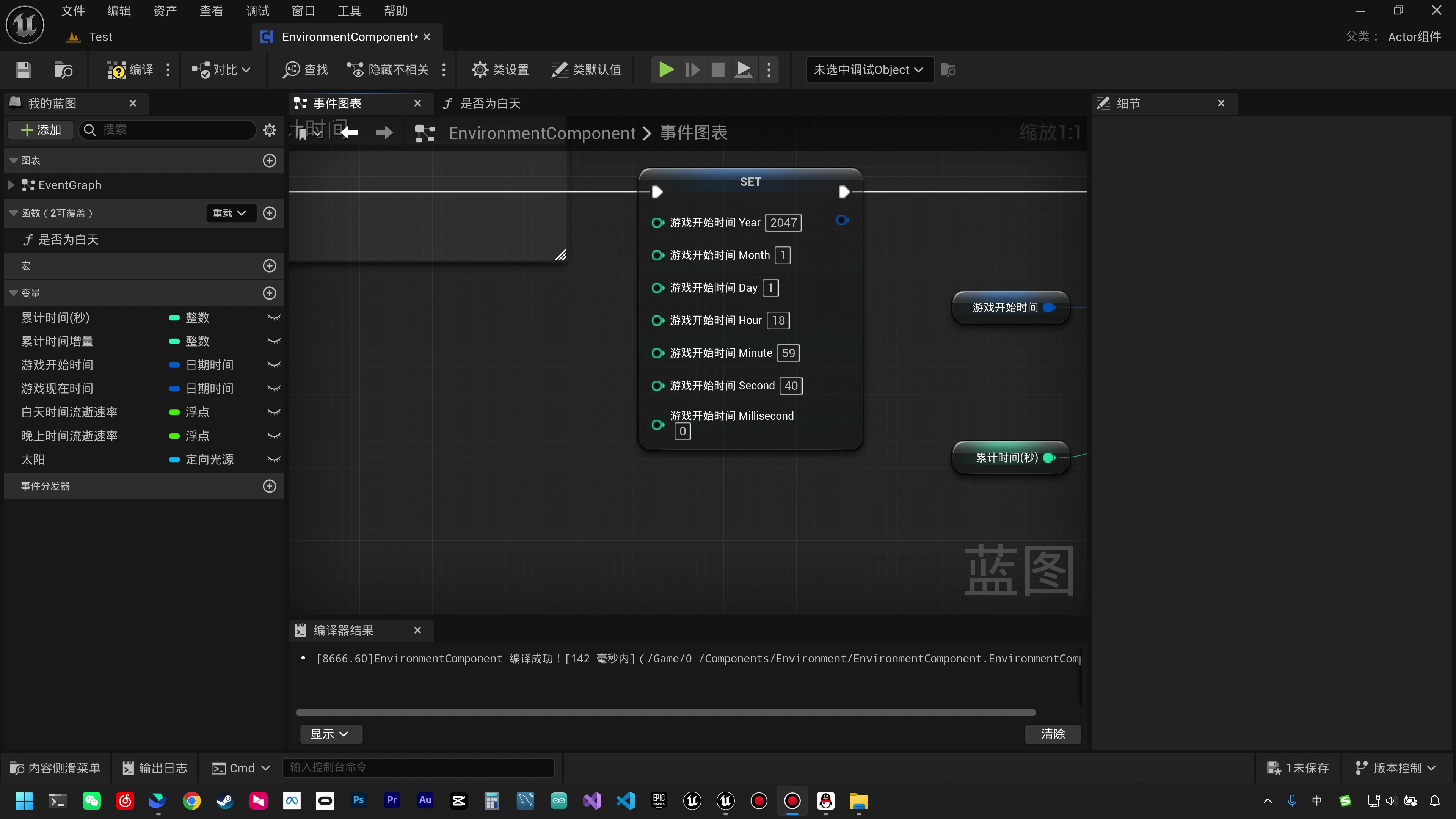Open play mode options three-dot menu
This screenshot has height=819, width=1456.
pyautogui.click(x=769, y=69)
